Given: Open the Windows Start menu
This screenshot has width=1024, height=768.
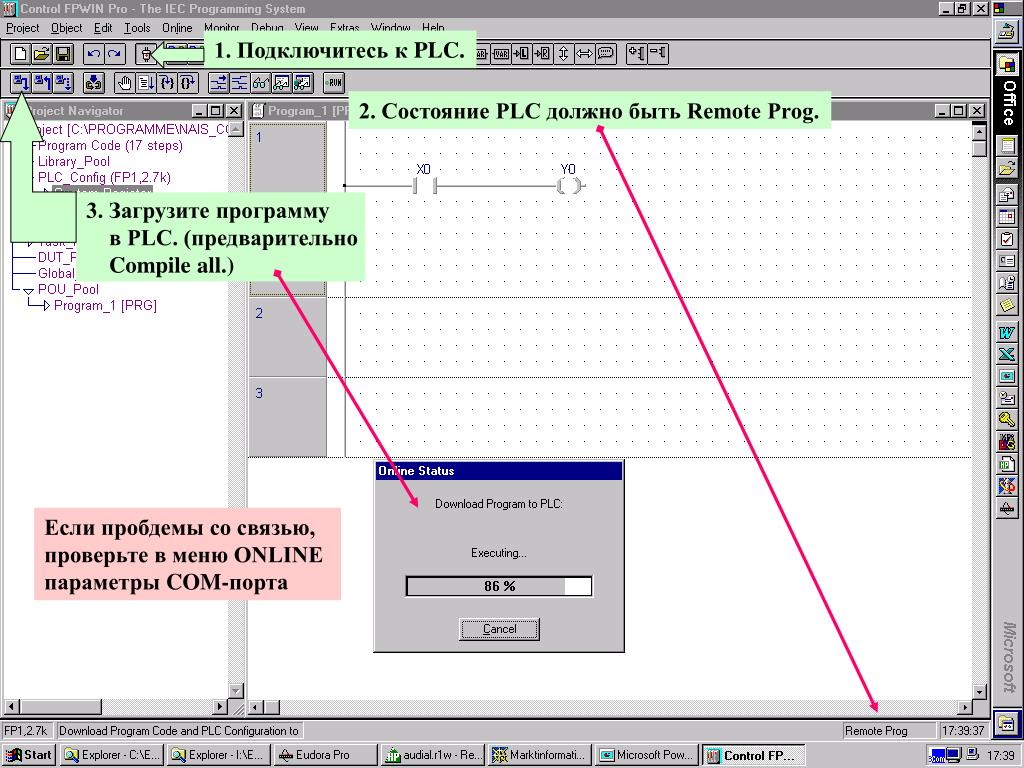Looking at the screenshot, I should (x=28, y=755).
